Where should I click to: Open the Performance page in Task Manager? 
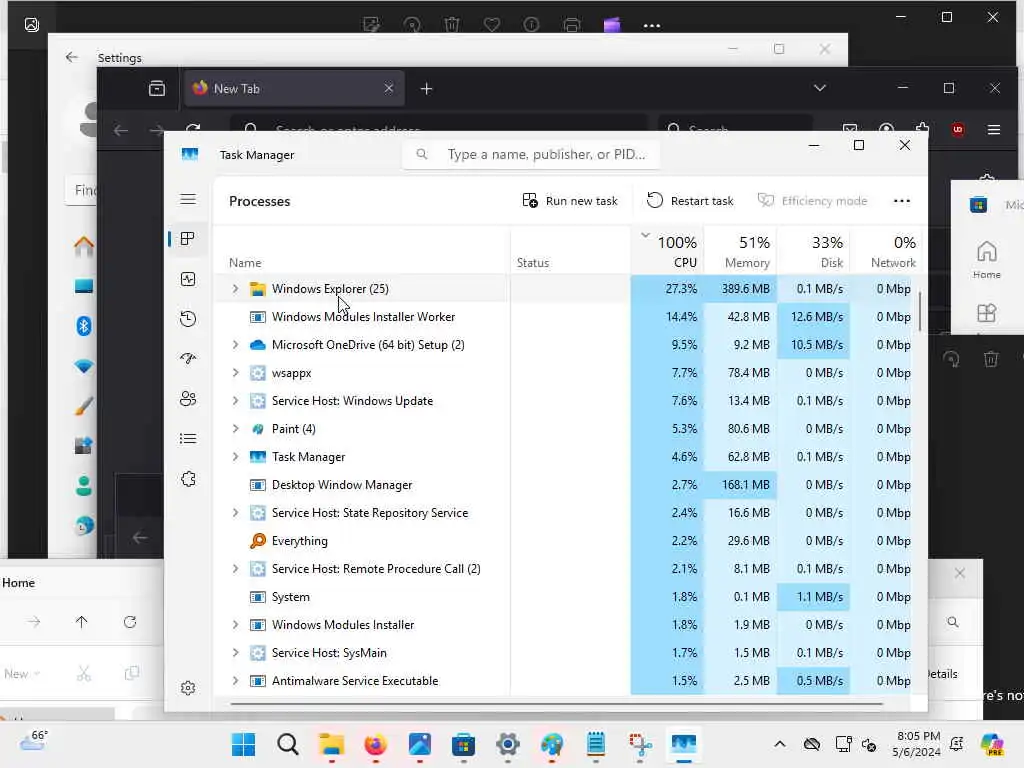[188, 280]
